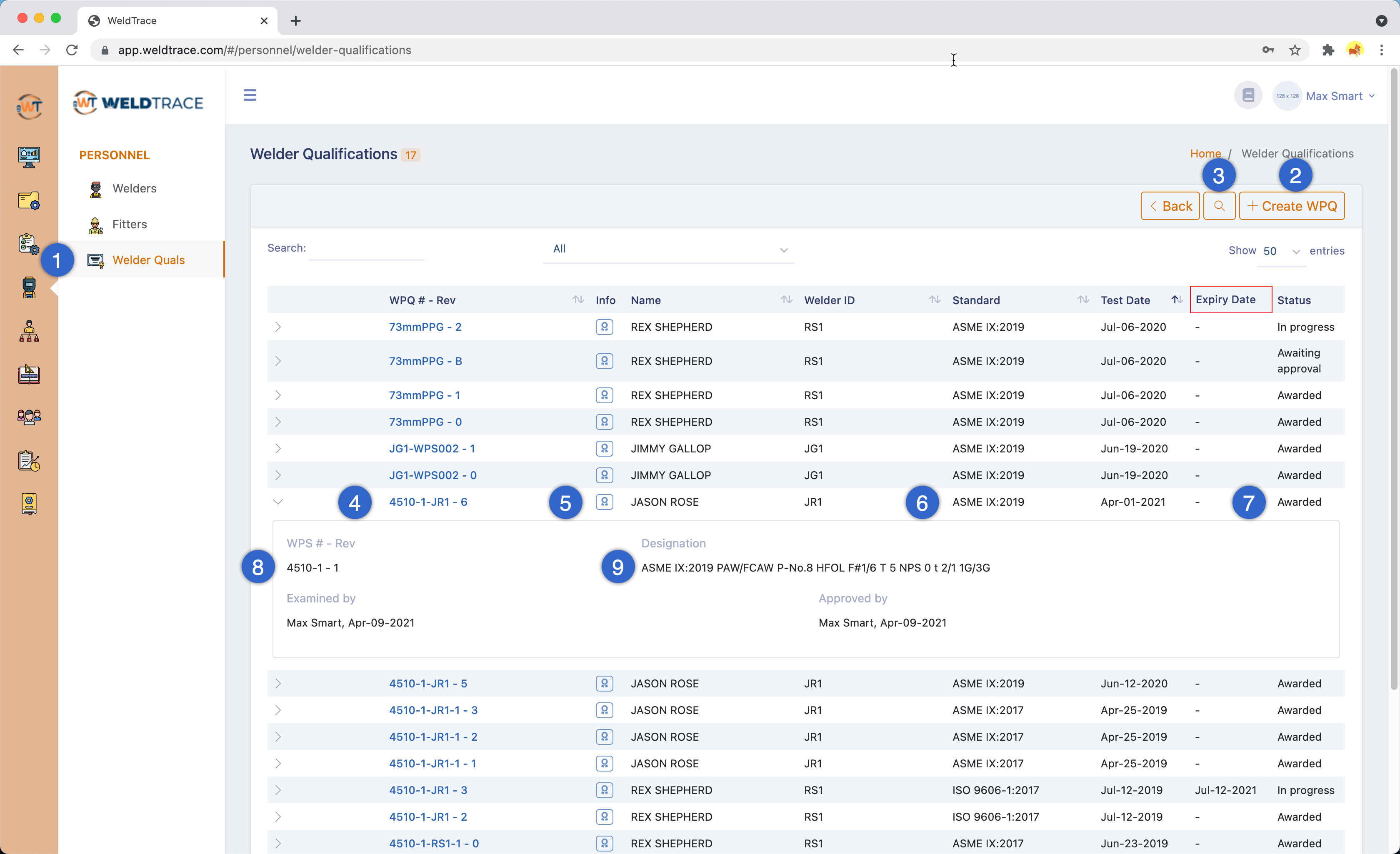Click the organization hierarchy icon in left rail
The width and height of the screenshot is (1400, 854).
coord(29,331)
